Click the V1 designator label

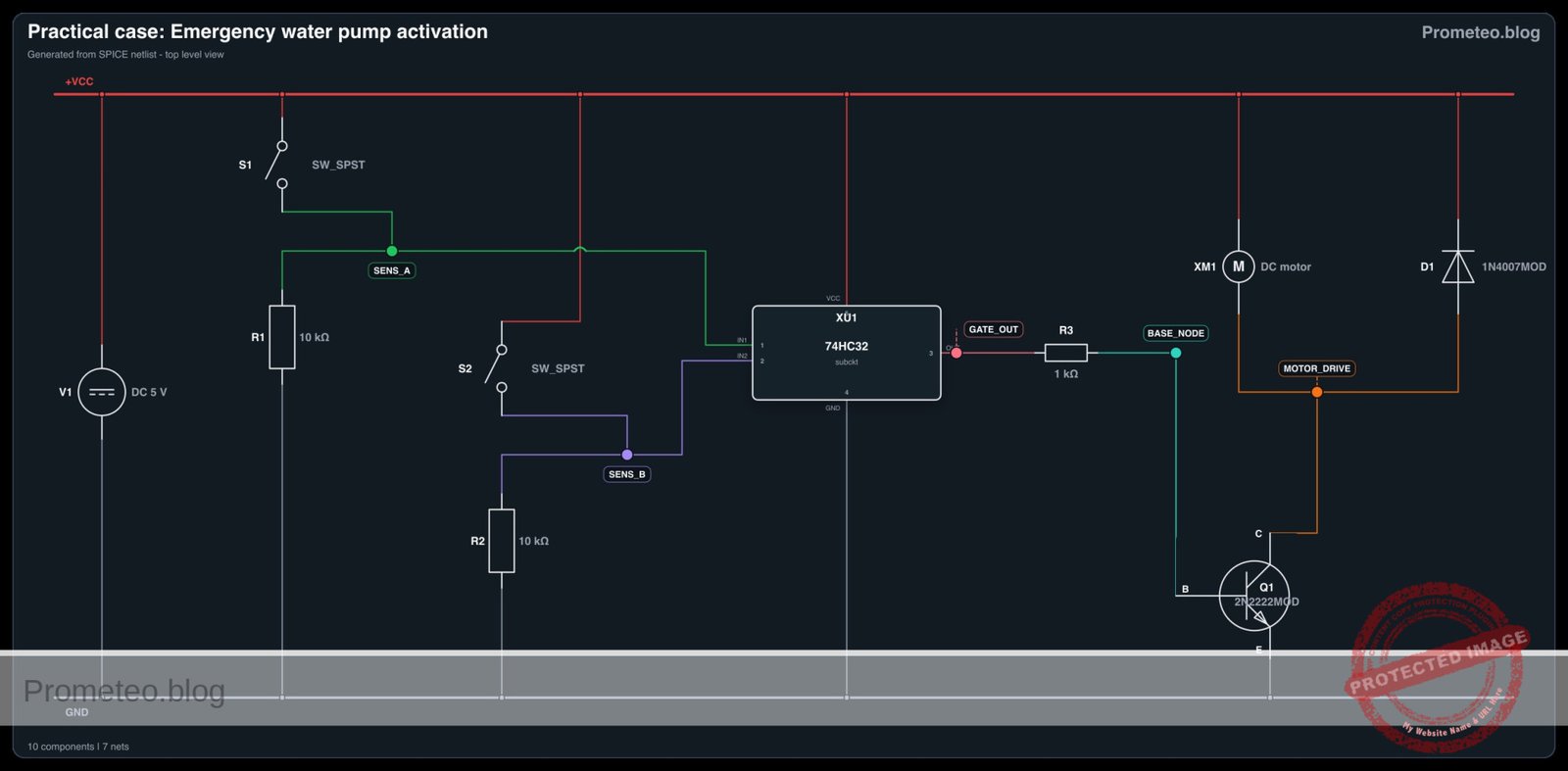tap(66, 392)
